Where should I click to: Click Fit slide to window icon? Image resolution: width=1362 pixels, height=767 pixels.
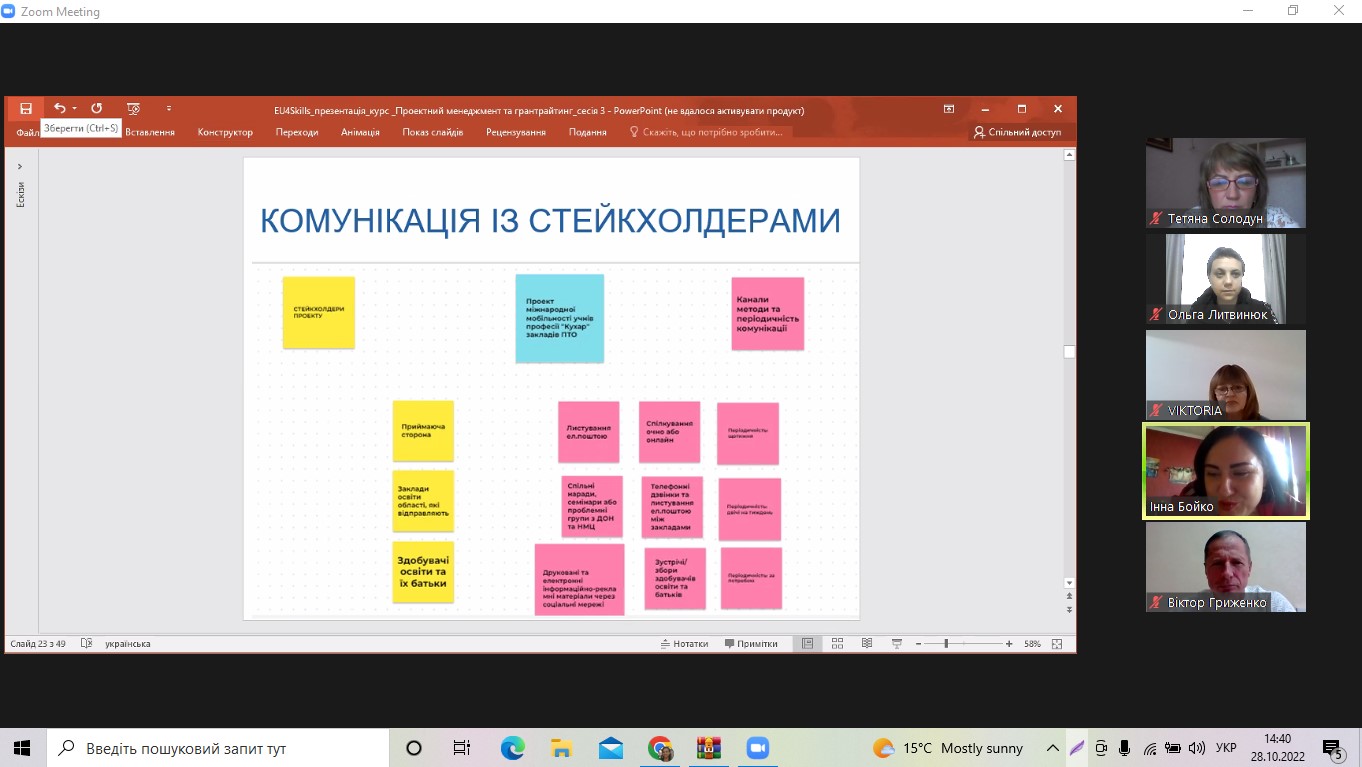click(1057, 644)
